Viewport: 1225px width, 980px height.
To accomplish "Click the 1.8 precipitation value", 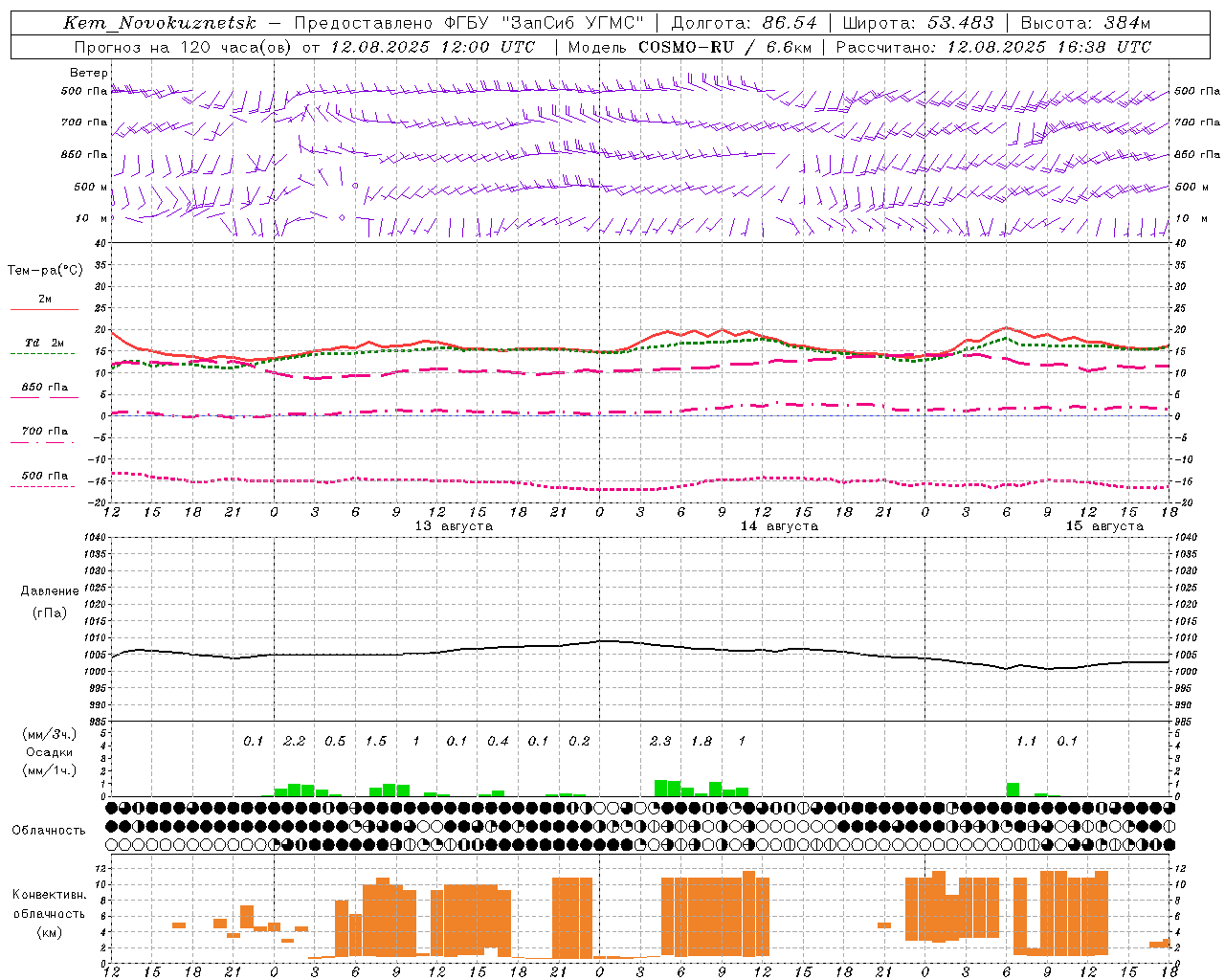I will (x=702, y=742).
